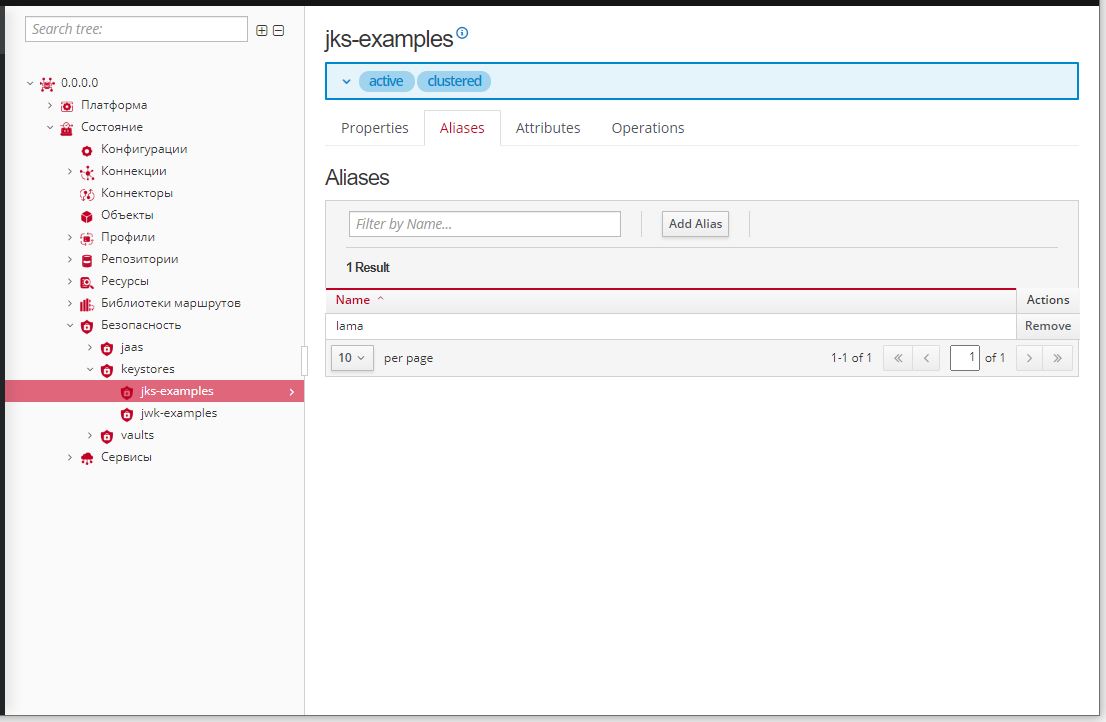
Task: Sort aliases by the Name column header
Action: coord(353,300)
